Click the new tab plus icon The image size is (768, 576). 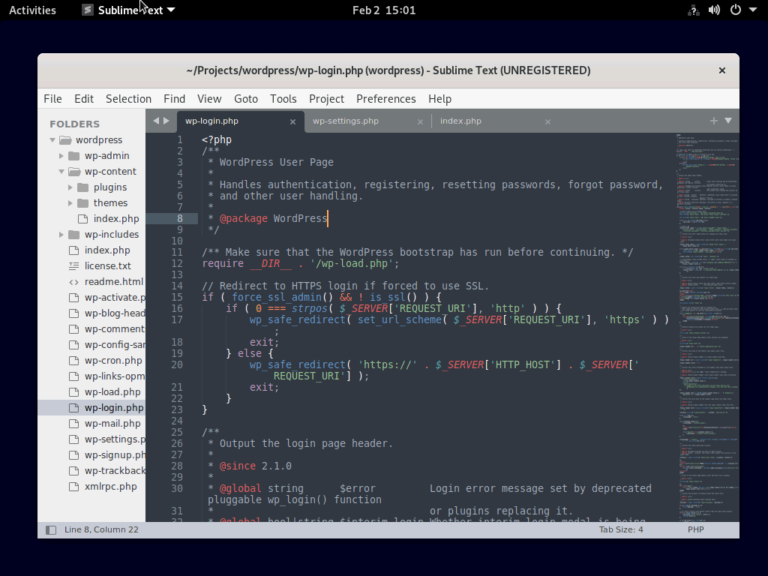713,120
